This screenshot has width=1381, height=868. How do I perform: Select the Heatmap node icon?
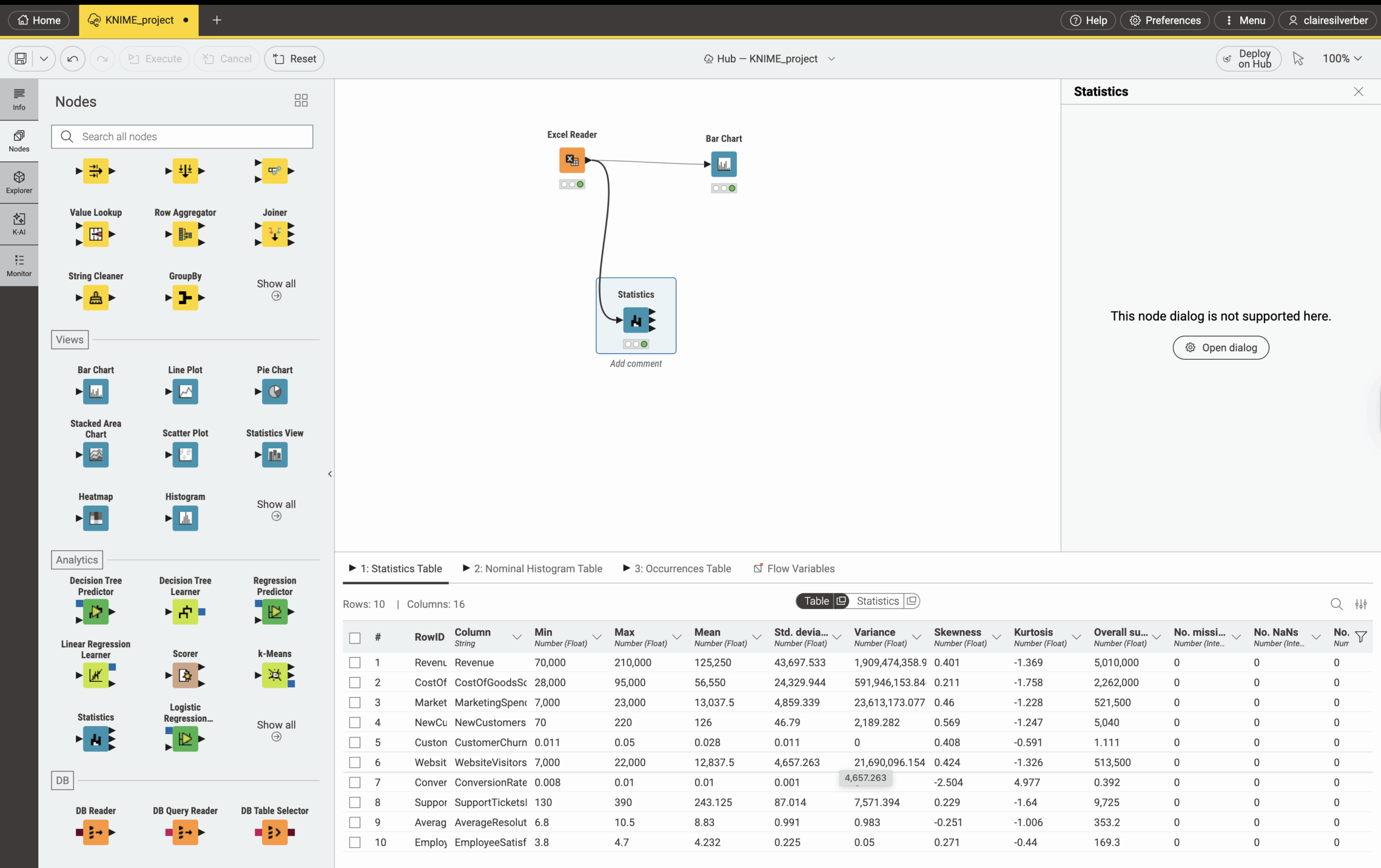pos(96,518)
